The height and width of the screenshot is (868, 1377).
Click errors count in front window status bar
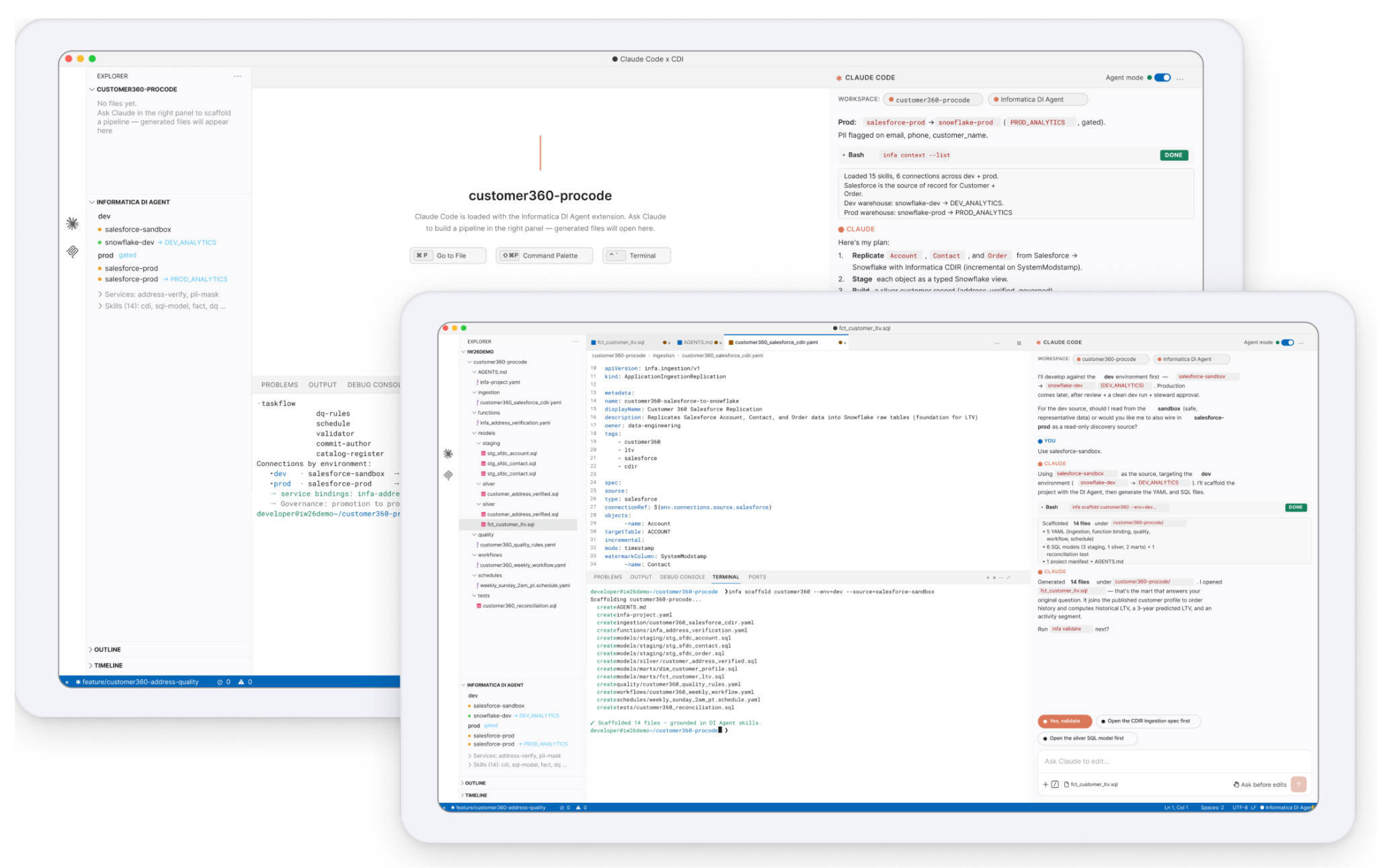click(565, 807)
